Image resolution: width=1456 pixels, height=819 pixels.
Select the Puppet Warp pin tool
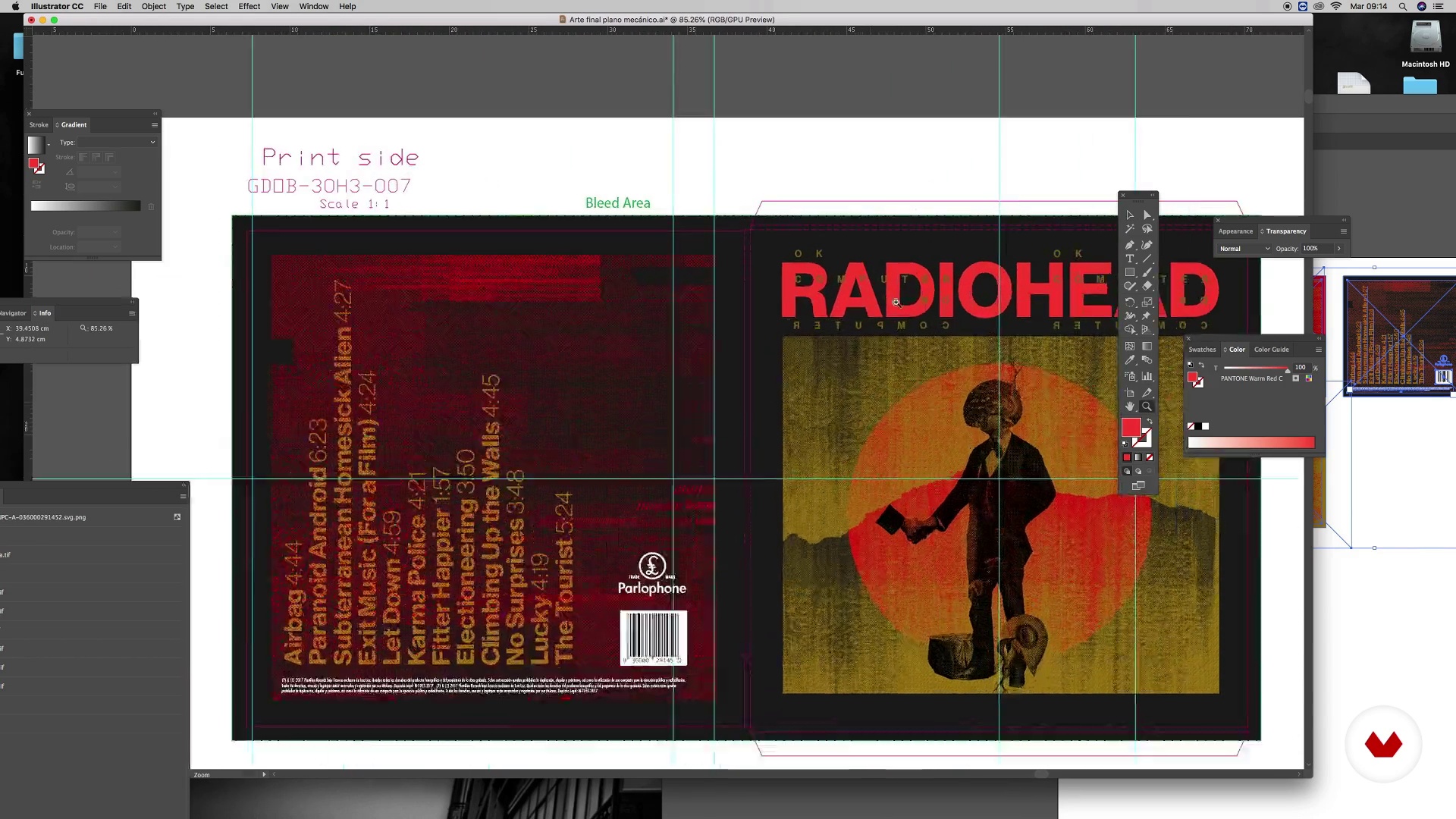1147,315
